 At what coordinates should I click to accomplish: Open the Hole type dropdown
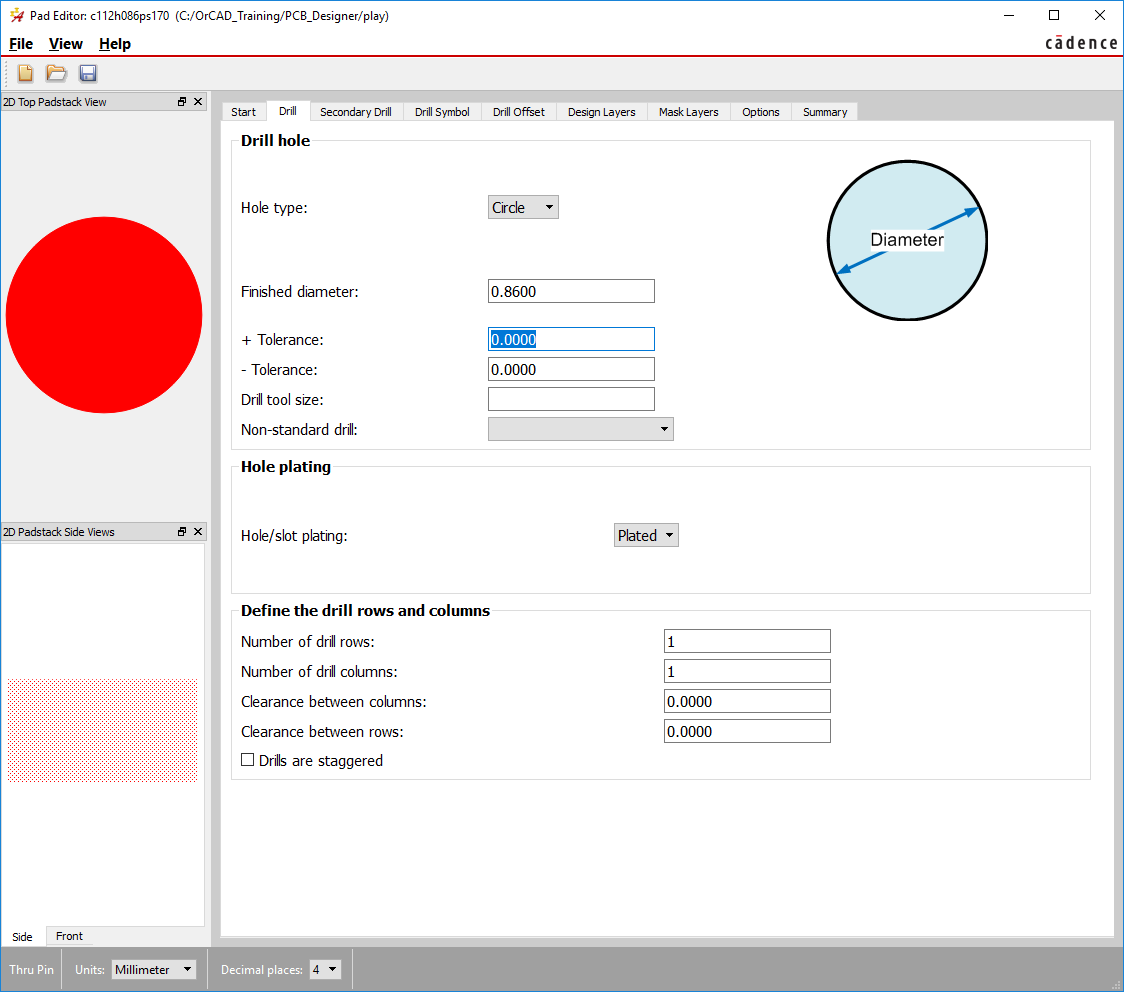click(523, 207)
